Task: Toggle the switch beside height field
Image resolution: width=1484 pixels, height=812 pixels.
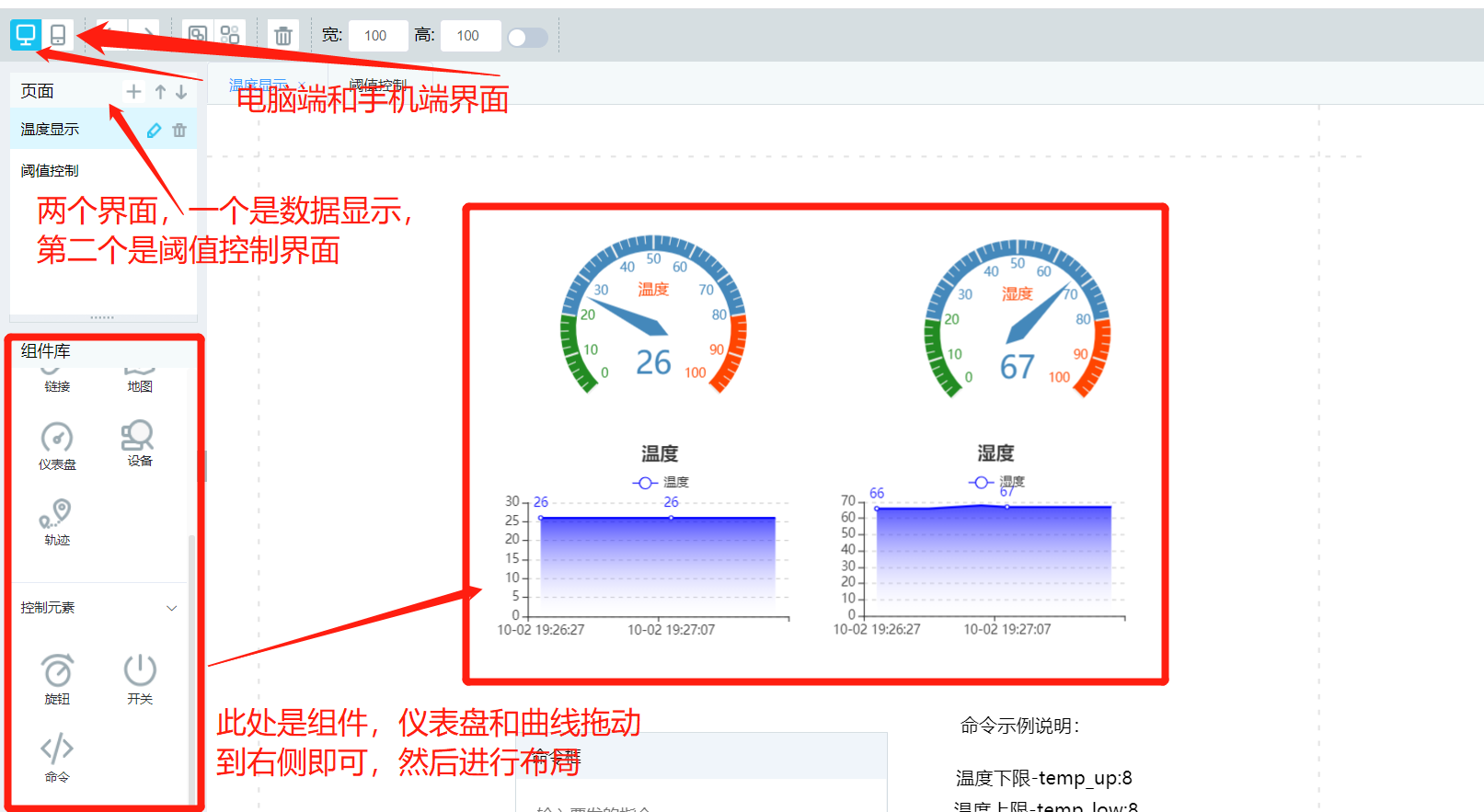Action: tap(527, 37)
